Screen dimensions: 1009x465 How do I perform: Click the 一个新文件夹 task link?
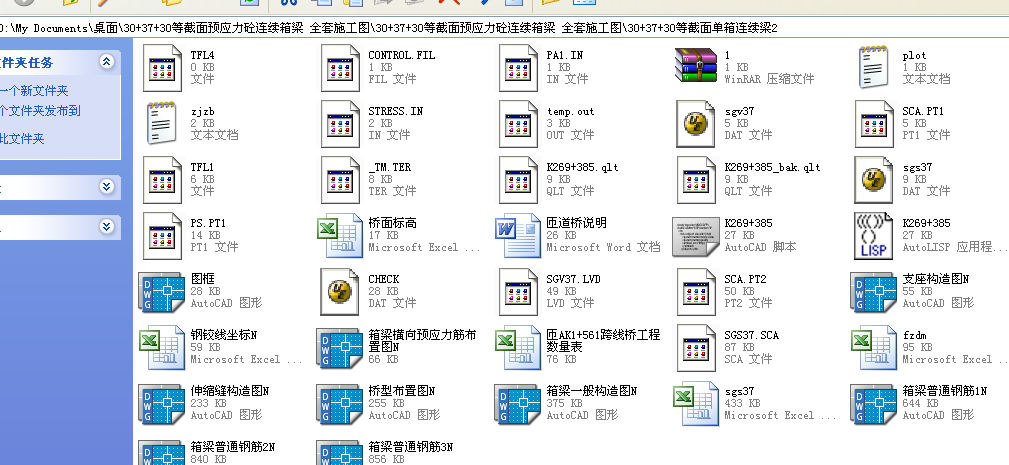coord(34,91)
